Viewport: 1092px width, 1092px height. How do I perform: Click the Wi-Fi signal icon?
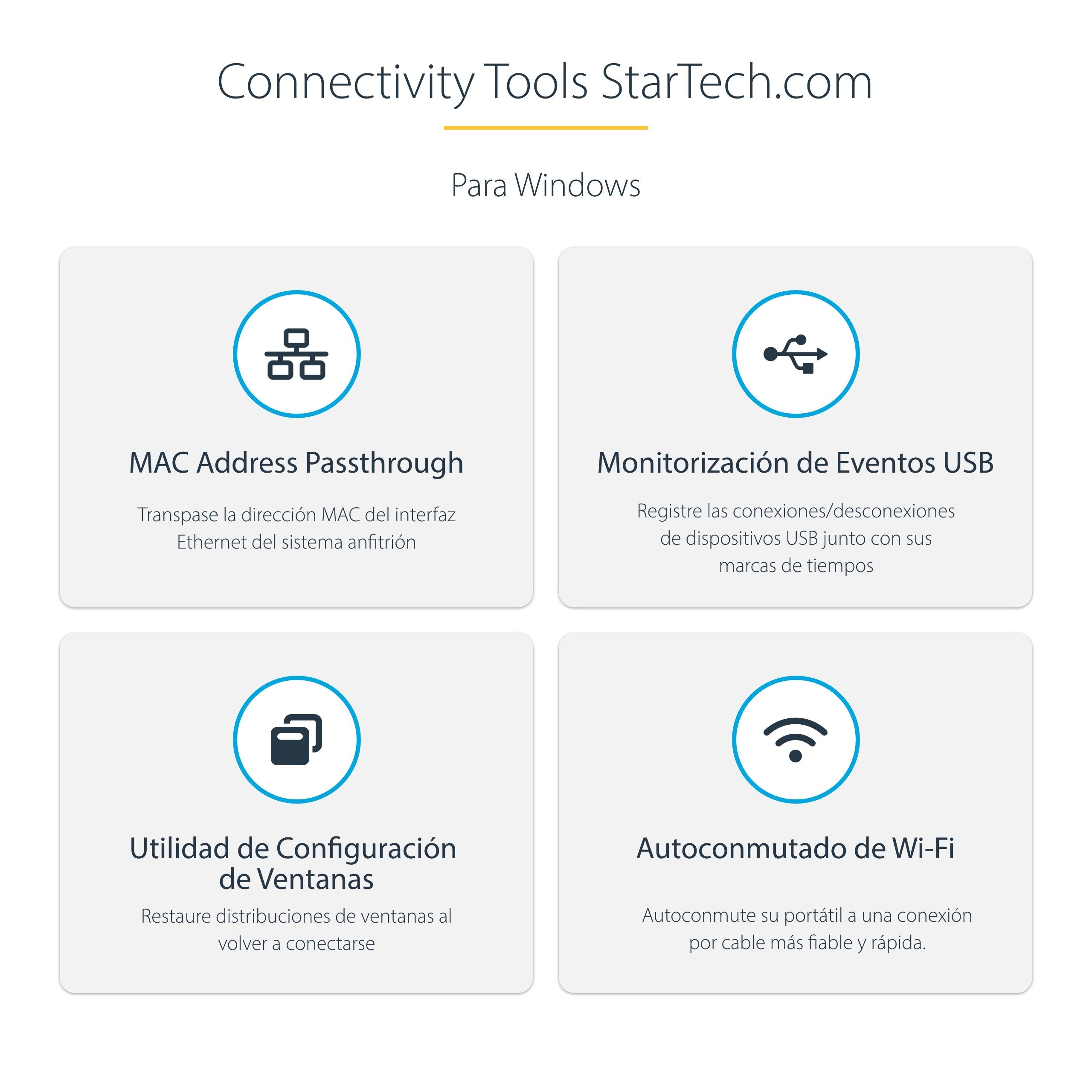[795, 740]
